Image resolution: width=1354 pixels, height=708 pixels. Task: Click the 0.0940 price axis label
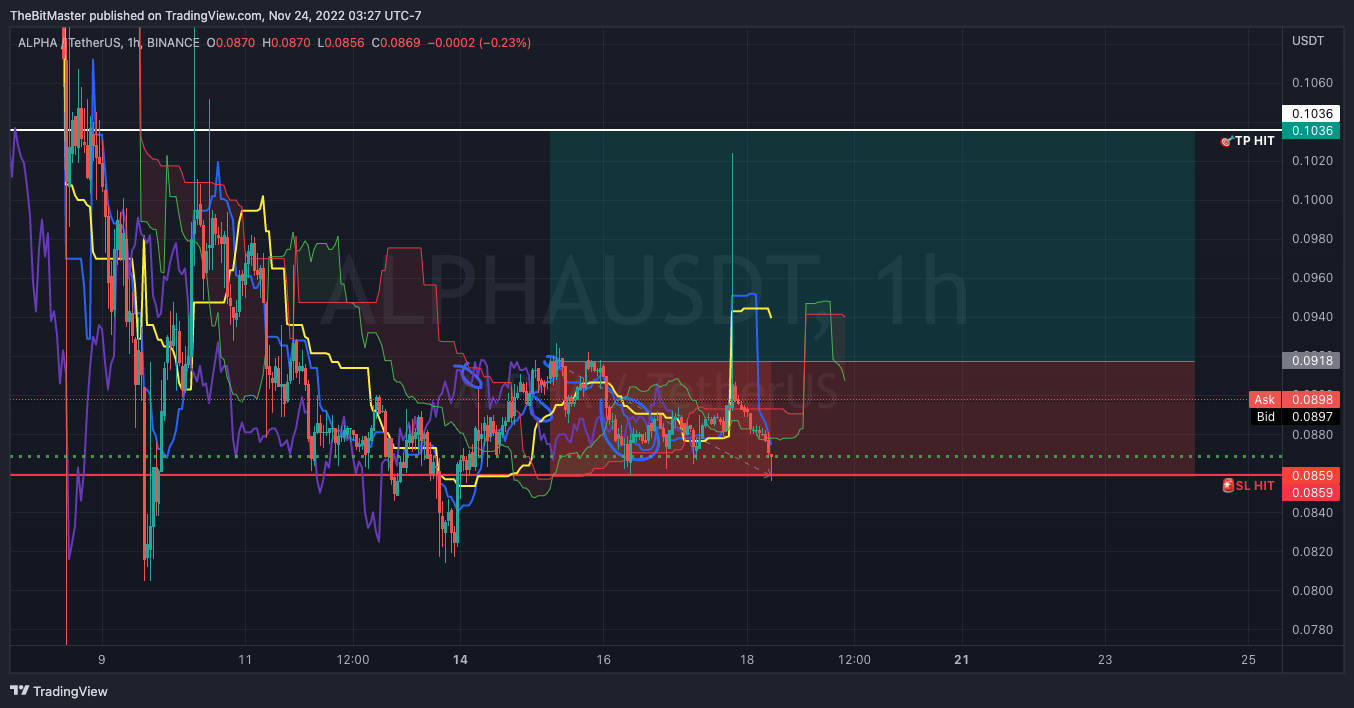point(1311,317)
